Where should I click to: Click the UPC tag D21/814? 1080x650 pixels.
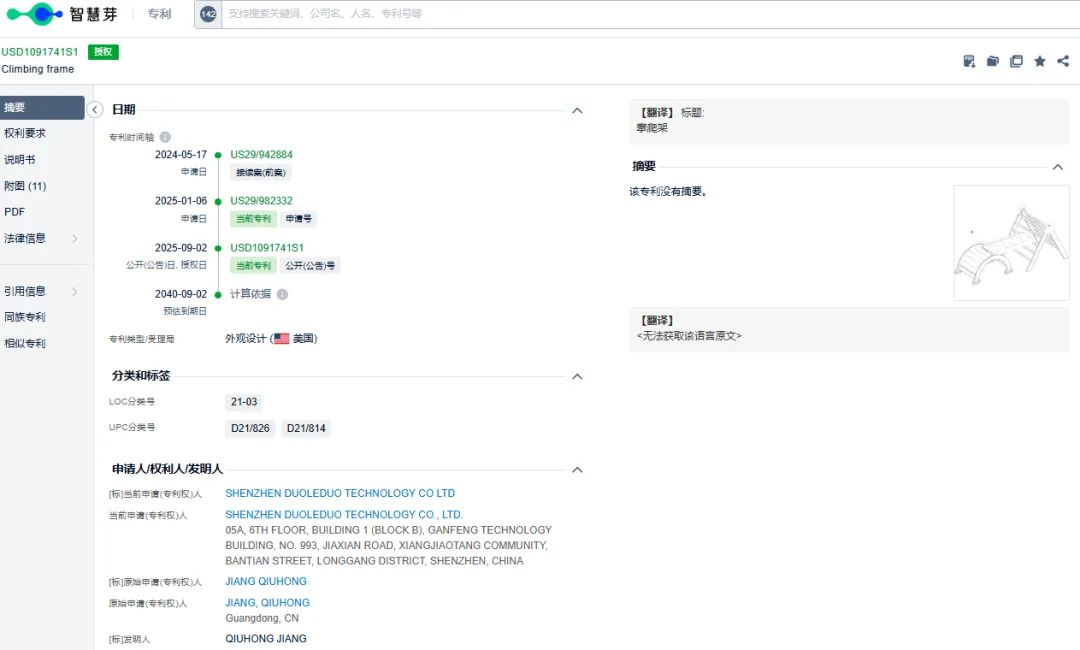click(306, 428)
